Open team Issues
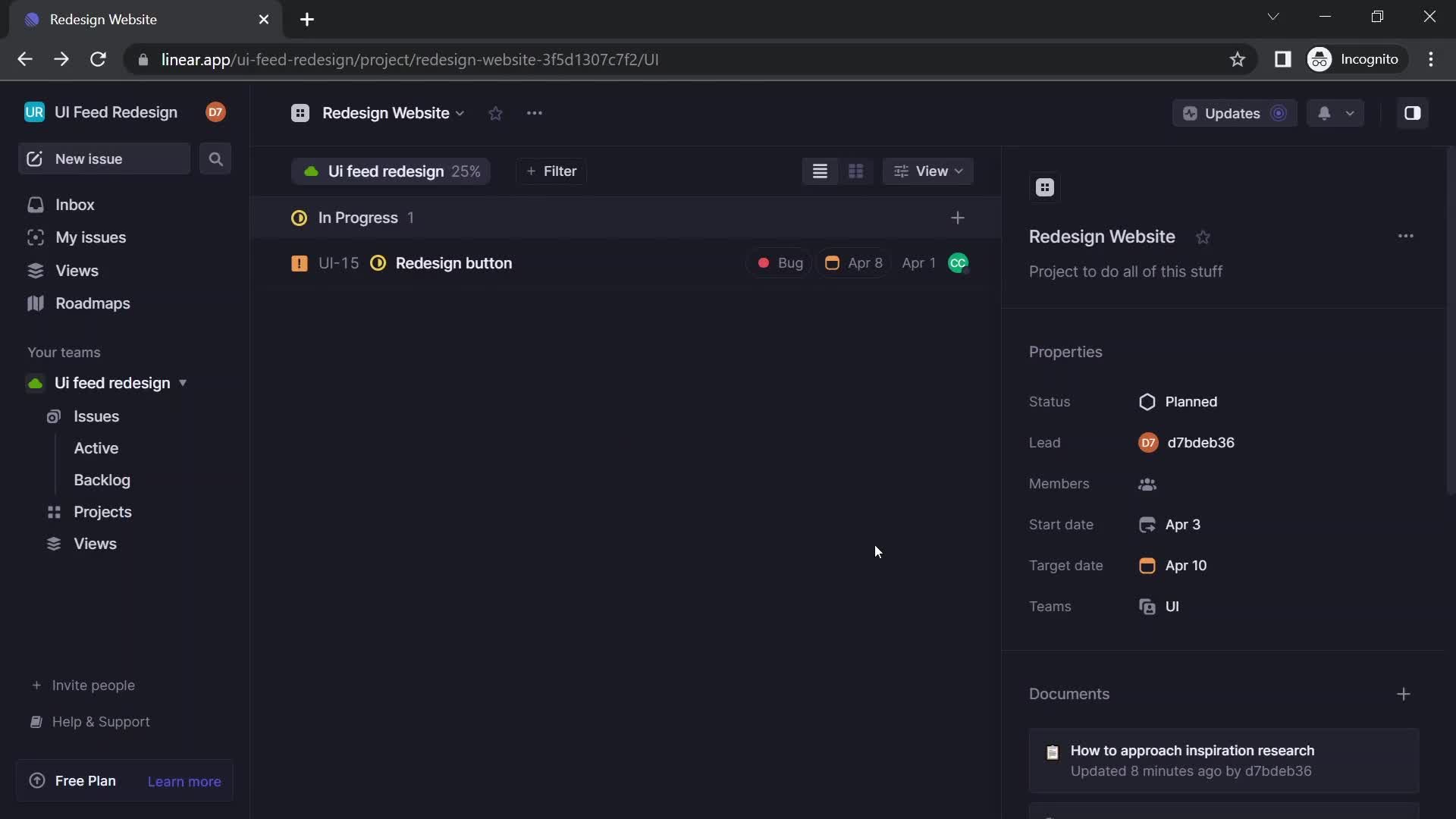This screenshot has height=819, width=1456. click(x=96, y=416)
